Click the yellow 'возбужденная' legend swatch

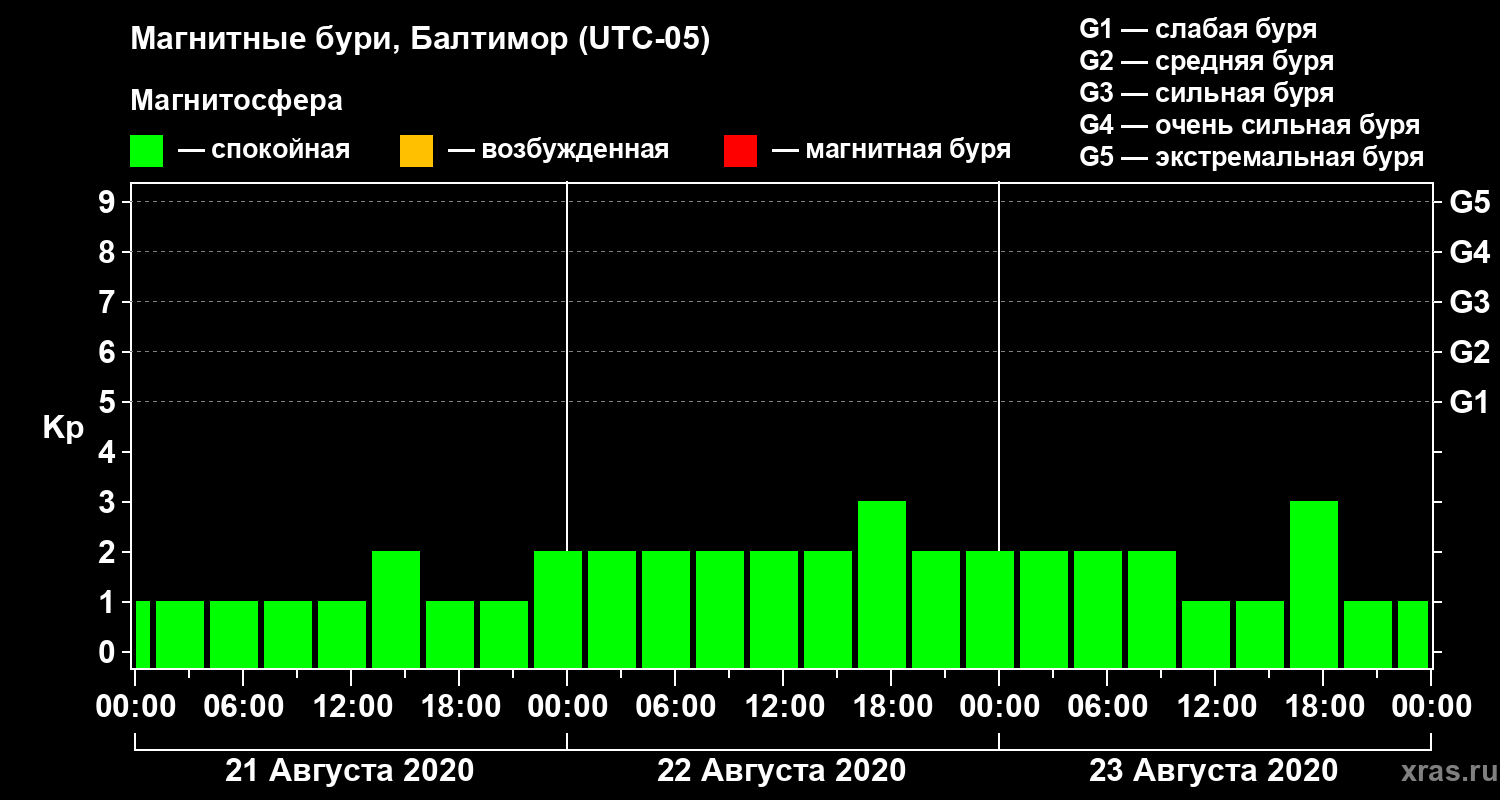416,151
